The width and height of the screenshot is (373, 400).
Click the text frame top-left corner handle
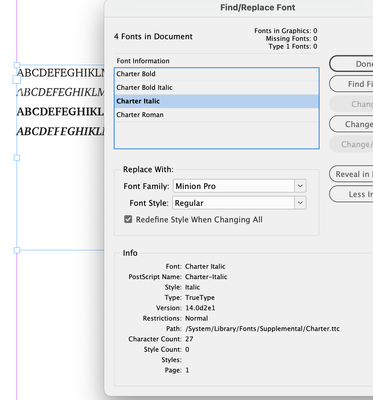[x=17, y=65]
